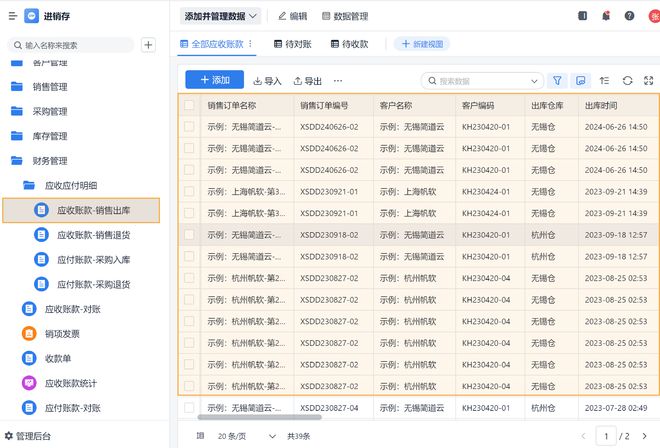Click cell 2023-09-18 12:57 in highlighted row
Screen dimensions: 660x448
click(616, 235)
